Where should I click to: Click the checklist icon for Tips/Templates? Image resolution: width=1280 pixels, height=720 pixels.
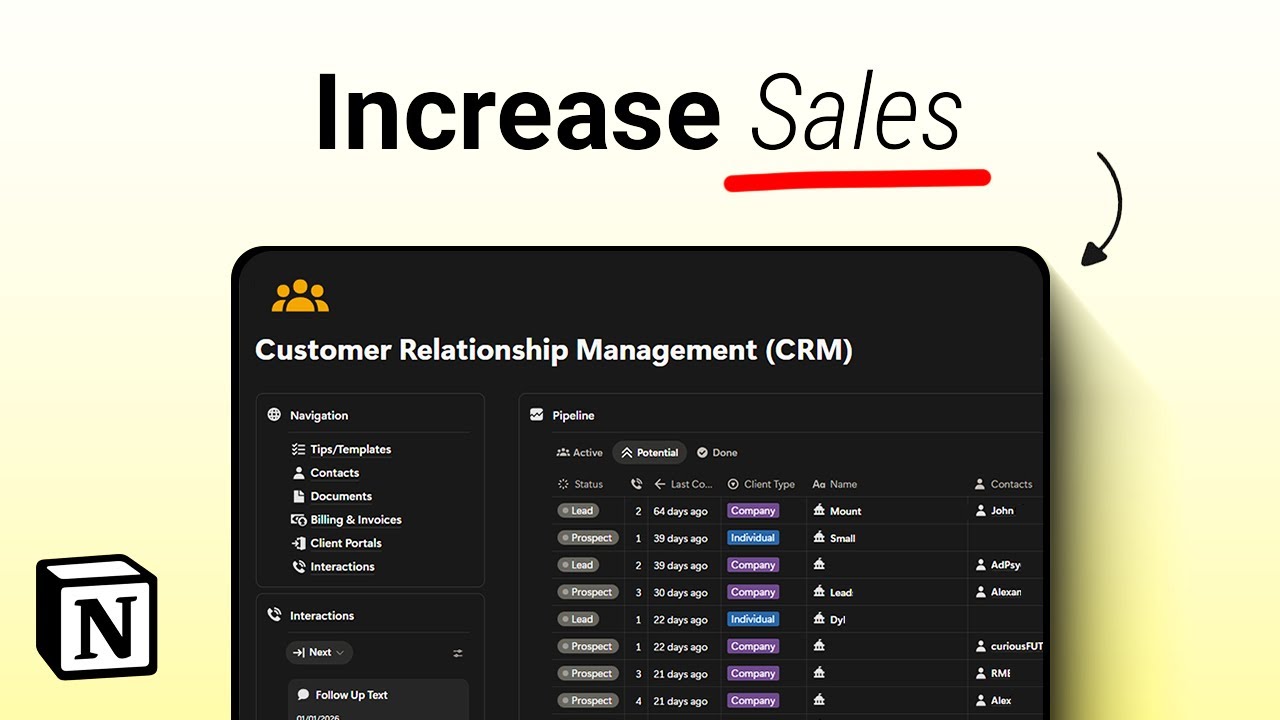pos(298,449)
